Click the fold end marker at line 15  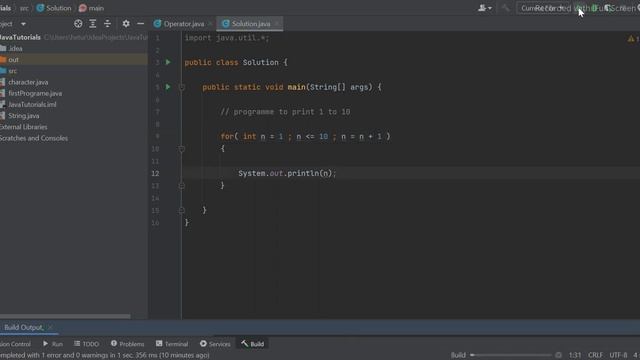(182, 211)
